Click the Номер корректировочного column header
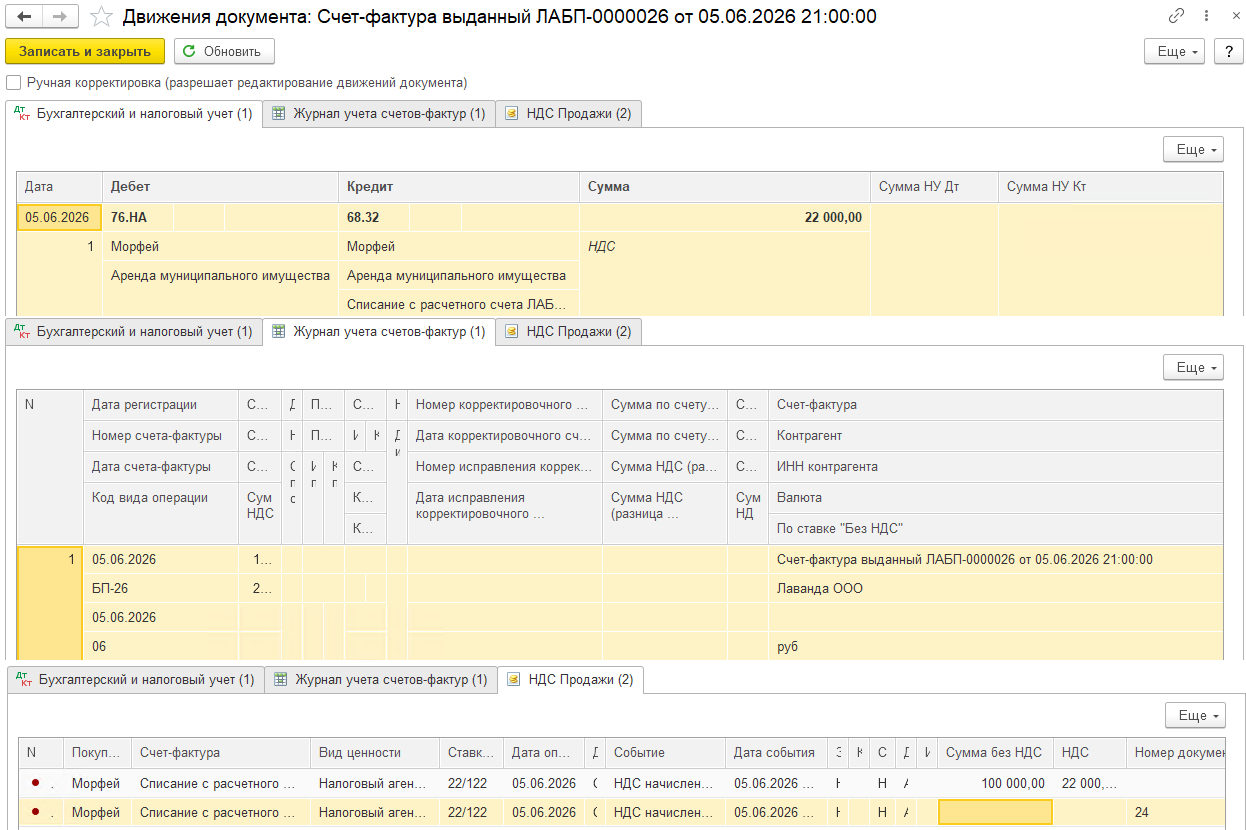Screen dimensions: 1246x830 tap(504, 405)
